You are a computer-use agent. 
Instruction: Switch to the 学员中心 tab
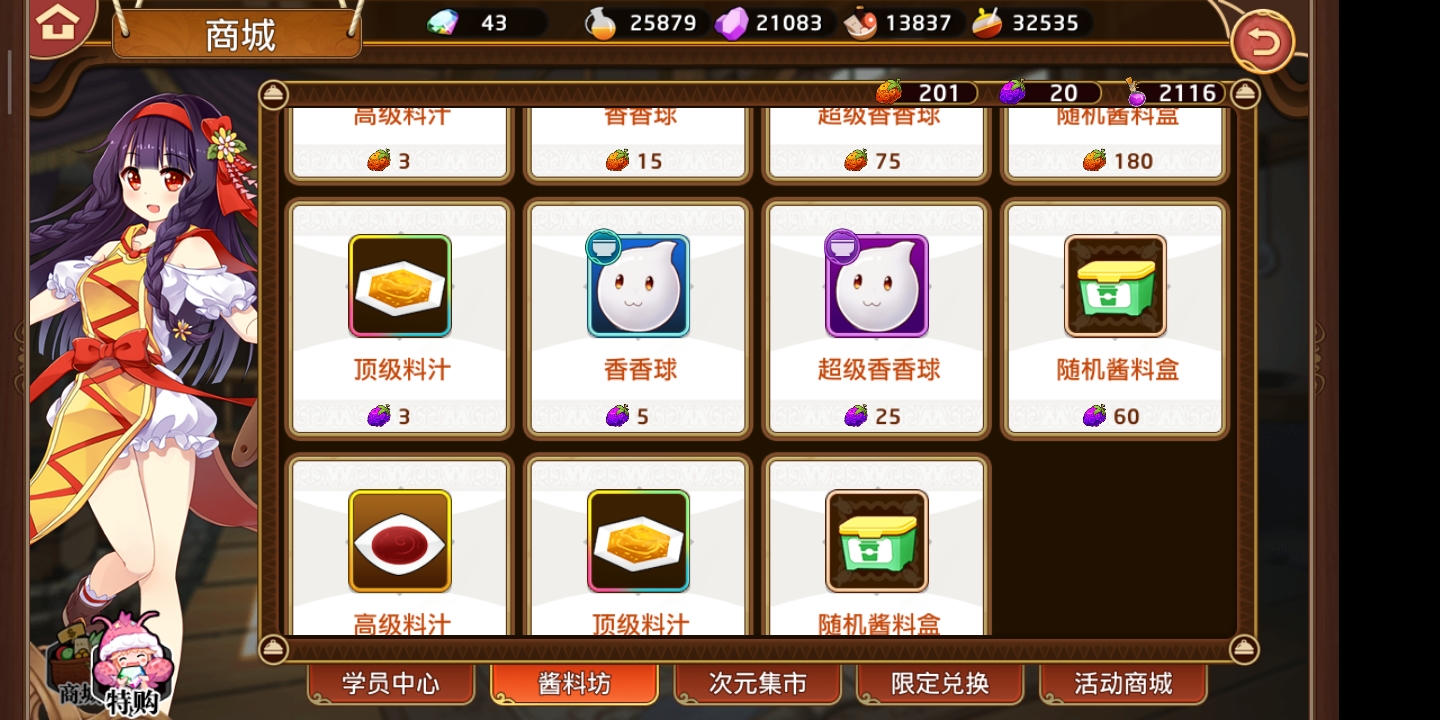(391, 684)
